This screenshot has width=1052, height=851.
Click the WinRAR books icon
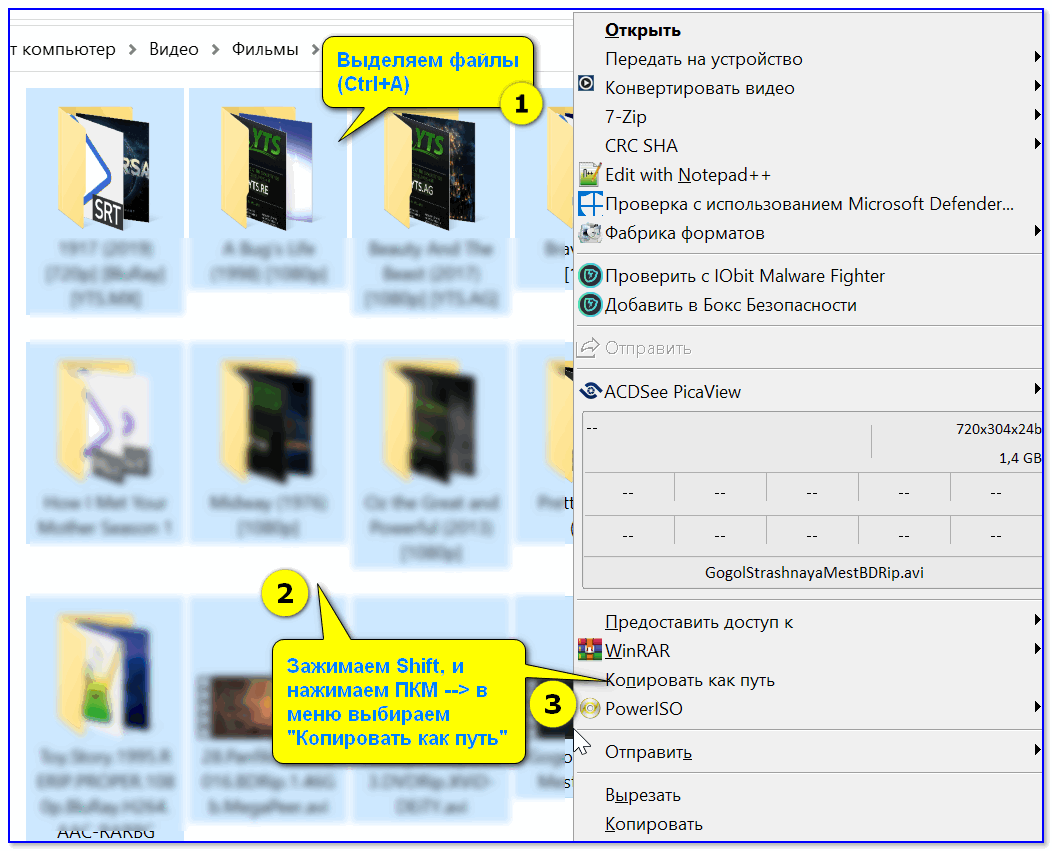coord(590,650)
